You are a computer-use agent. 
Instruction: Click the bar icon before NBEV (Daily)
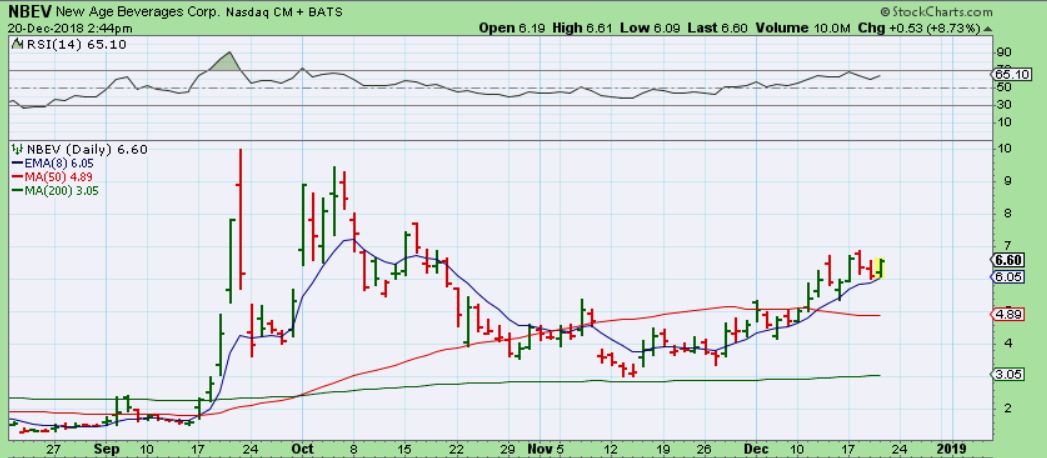point(18,149)
